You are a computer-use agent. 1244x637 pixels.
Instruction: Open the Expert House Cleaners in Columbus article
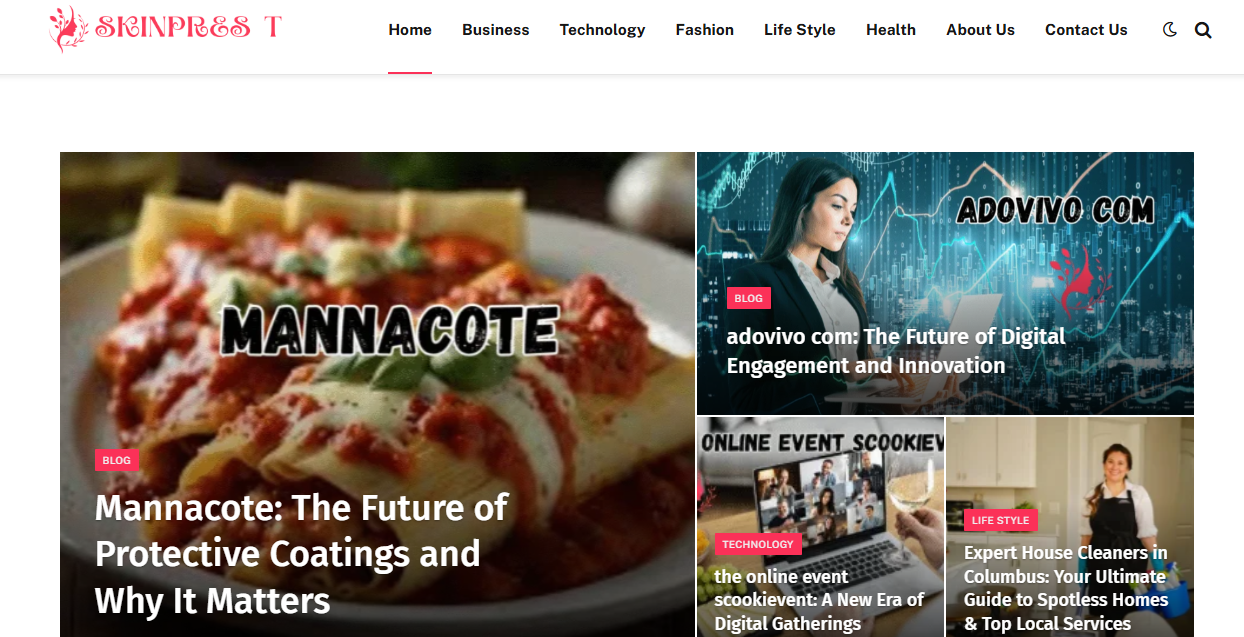[1066, 588]
